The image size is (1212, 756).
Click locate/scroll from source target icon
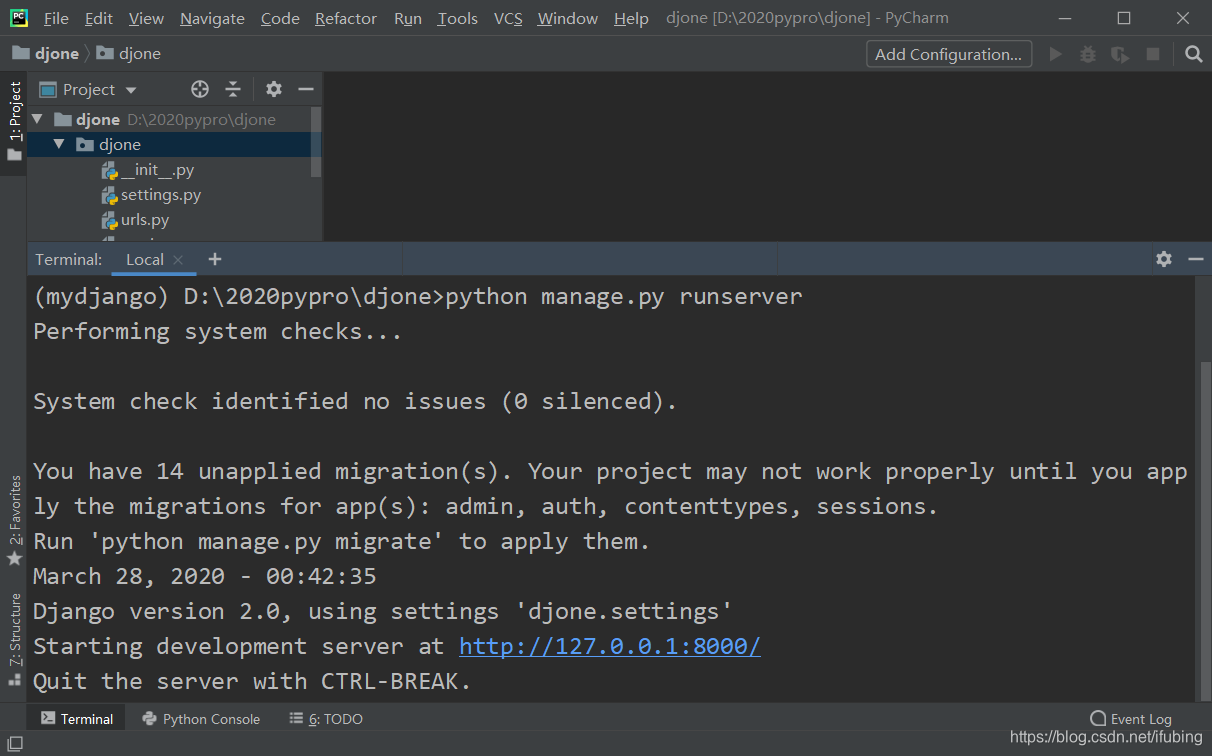click(200, 89)
